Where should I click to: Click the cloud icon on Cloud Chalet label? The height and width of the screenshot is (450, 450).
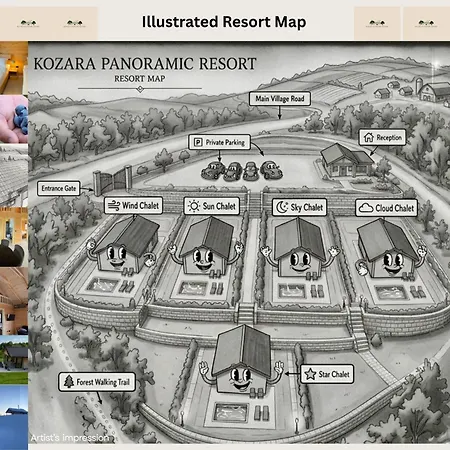point(366,208)
